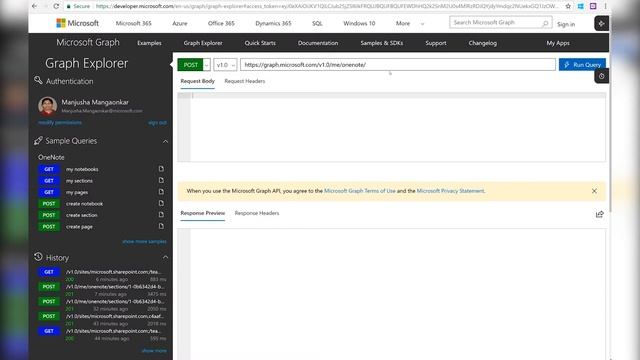This screenshot has width=640, height=360.
Task: Open the browser three-dot menu
Action: point(605,6)
